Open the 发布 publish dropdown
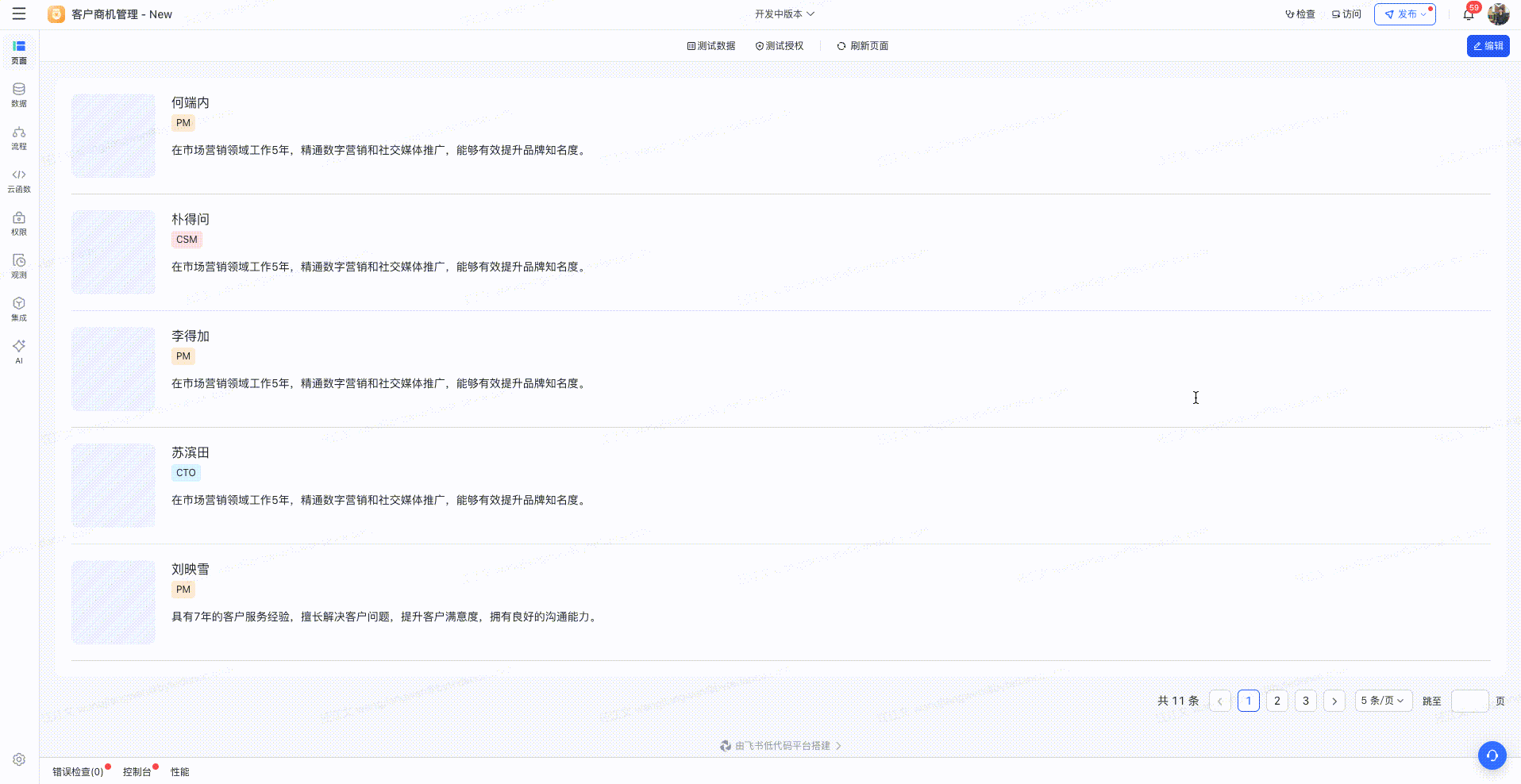 coord(1405,14)
